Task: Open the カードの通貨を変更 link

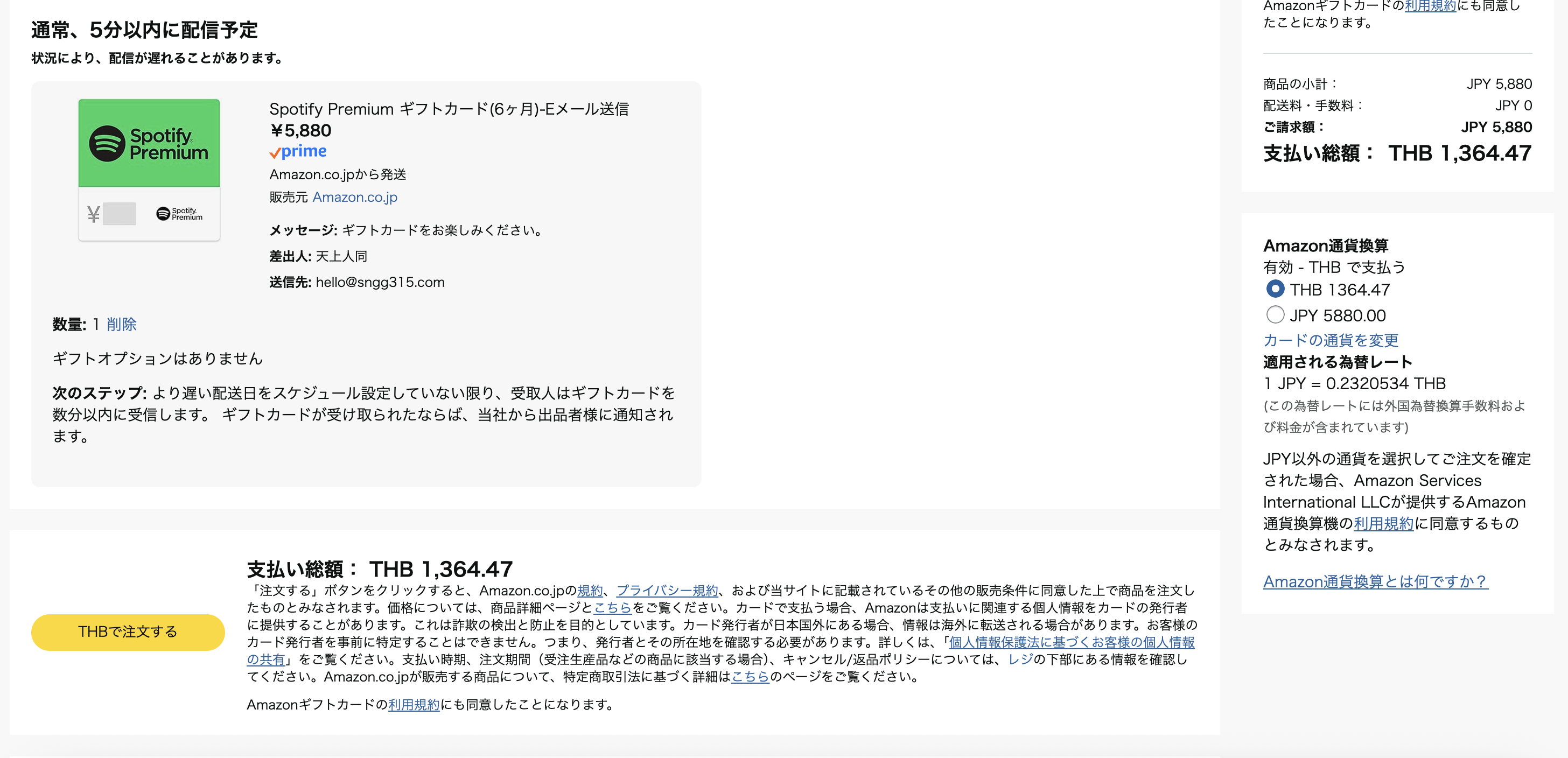Action: pos(1331,340)
